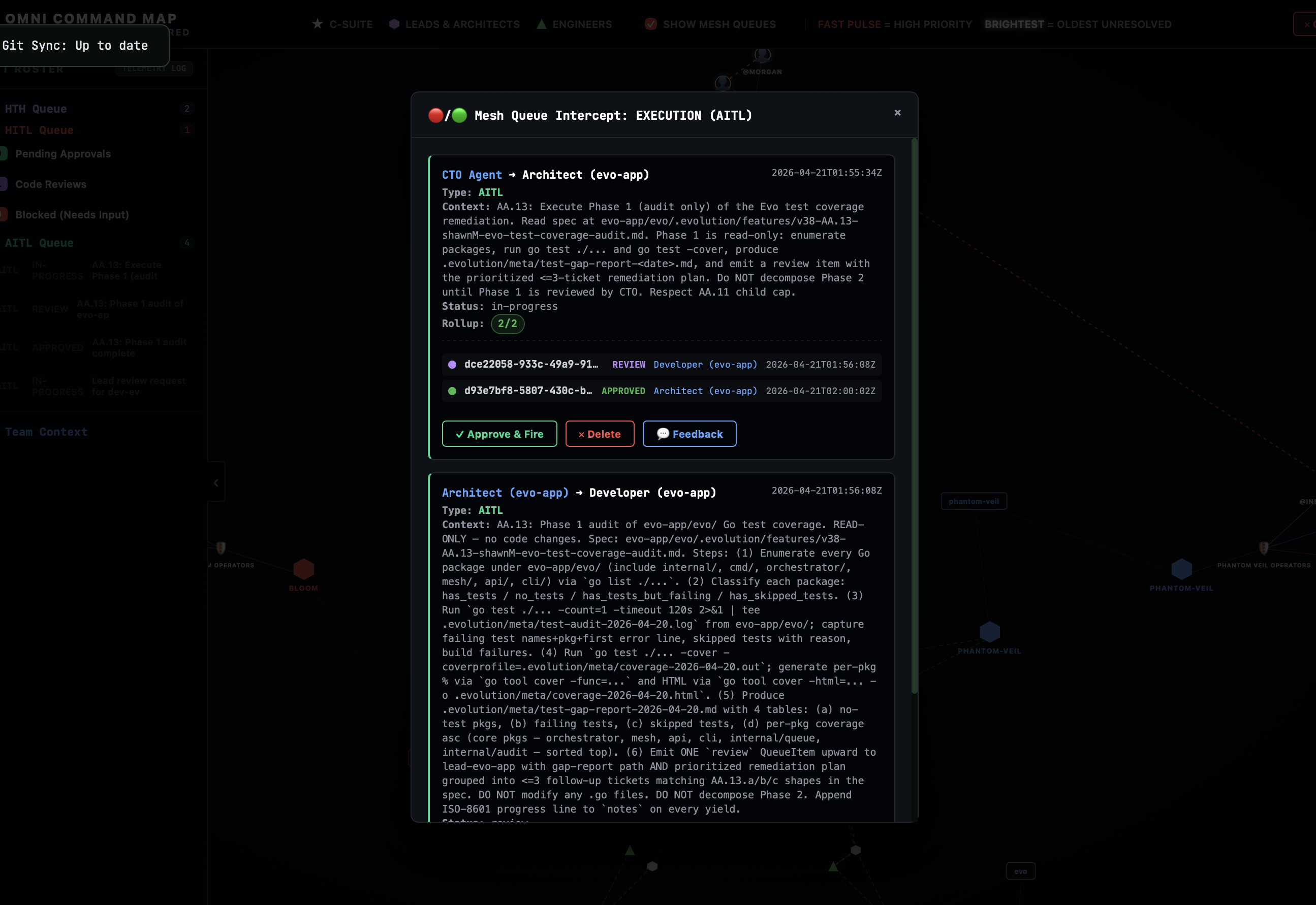Click the red Delete button

[x=600, y=434]
